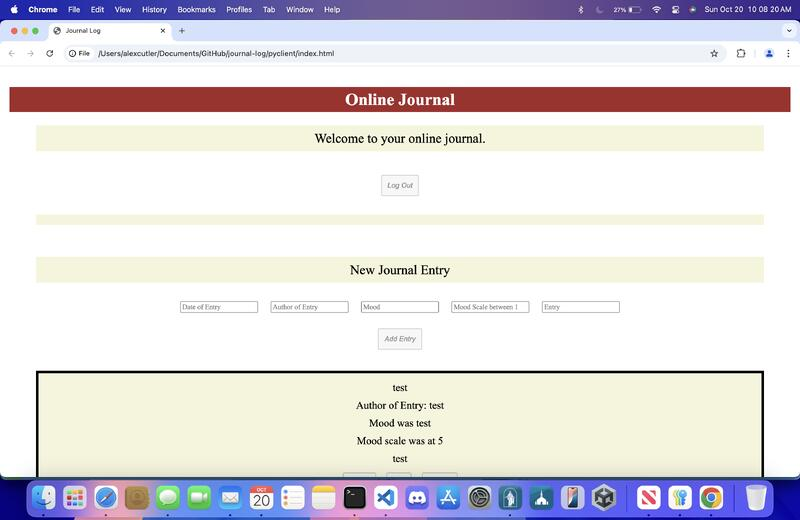The height and width of the screenshot is (520, 800).
Task: Open the View menu
Action: 123,9
